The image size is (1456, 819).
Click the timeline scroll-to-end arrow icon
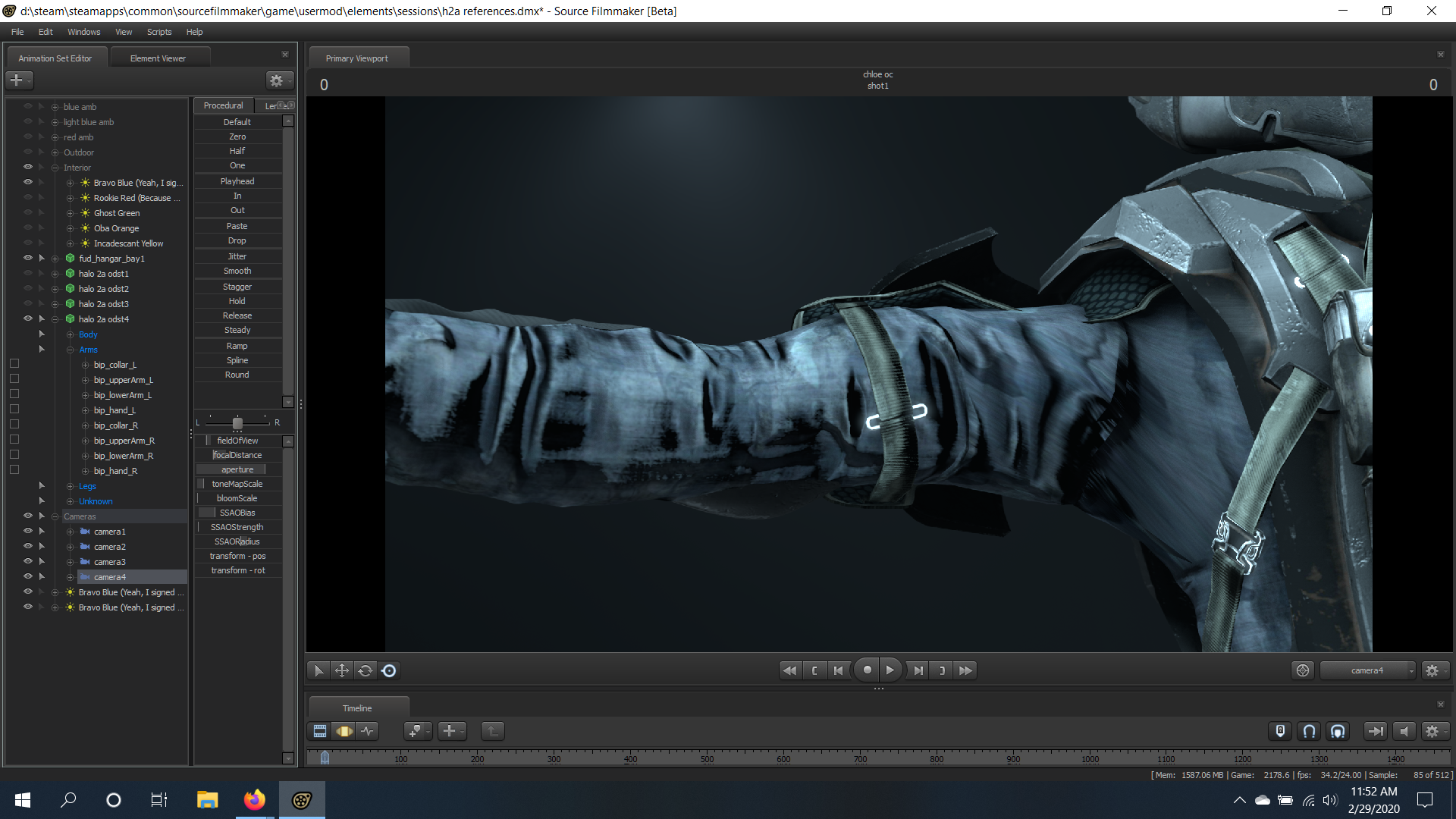tap(1375, 731)
